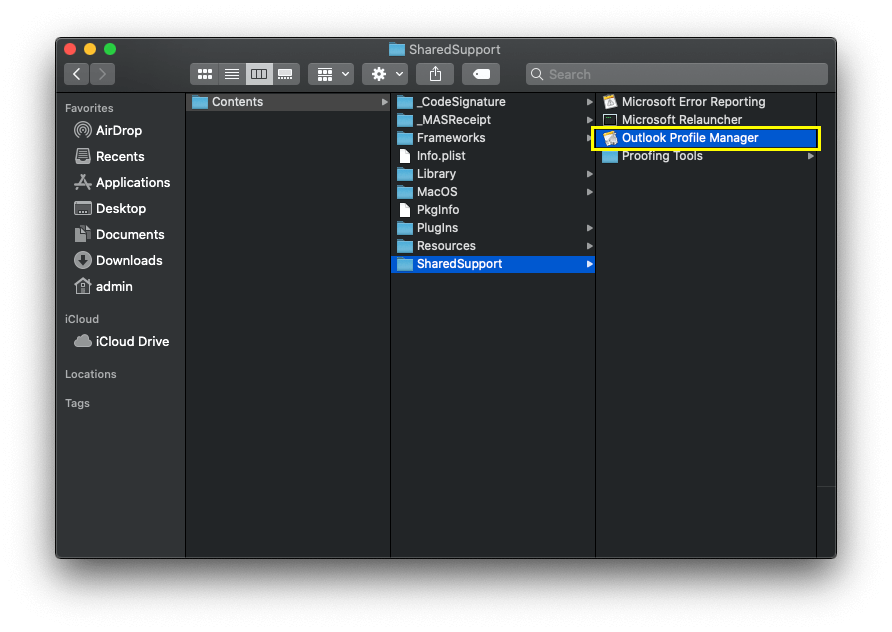This screenshot has height=632, width=892.
Task: Switch to gallery view
Action: coord(286,74)
